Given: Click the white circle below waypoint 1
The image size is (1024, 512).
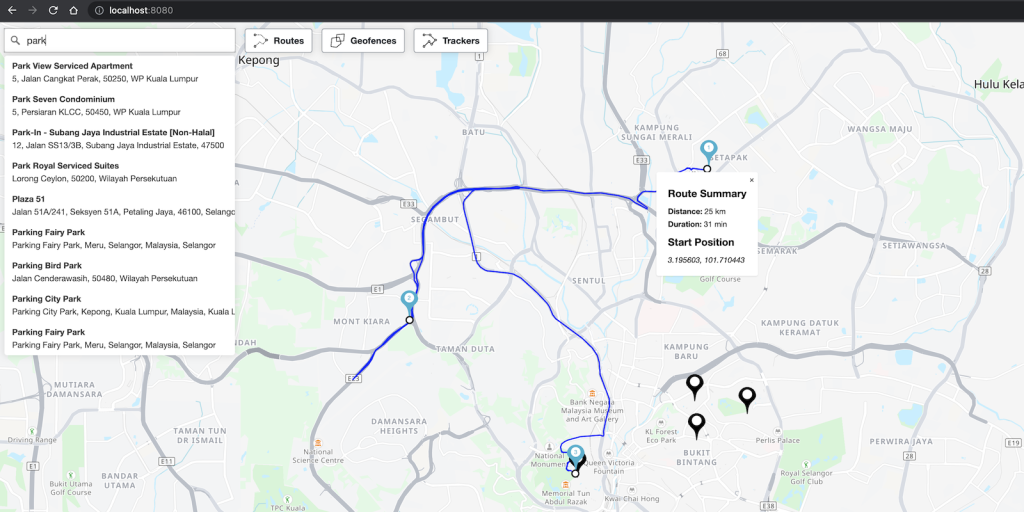Looking at the screenshot, I should coord(707,169).
